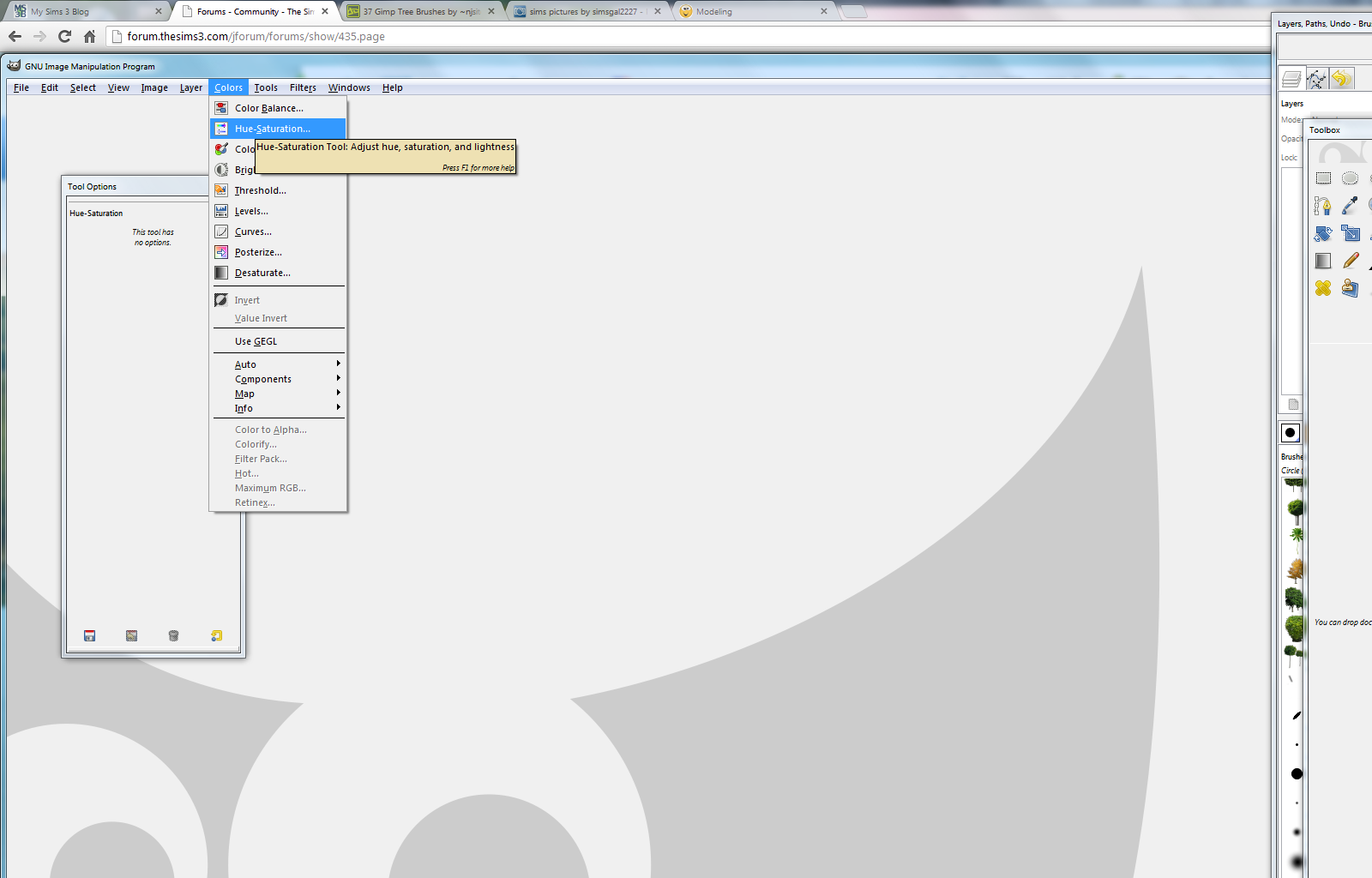Image resolution: width=1372 pixels, height=878 pixels.
Task: Open the browser home page
Action: point(89,36)
